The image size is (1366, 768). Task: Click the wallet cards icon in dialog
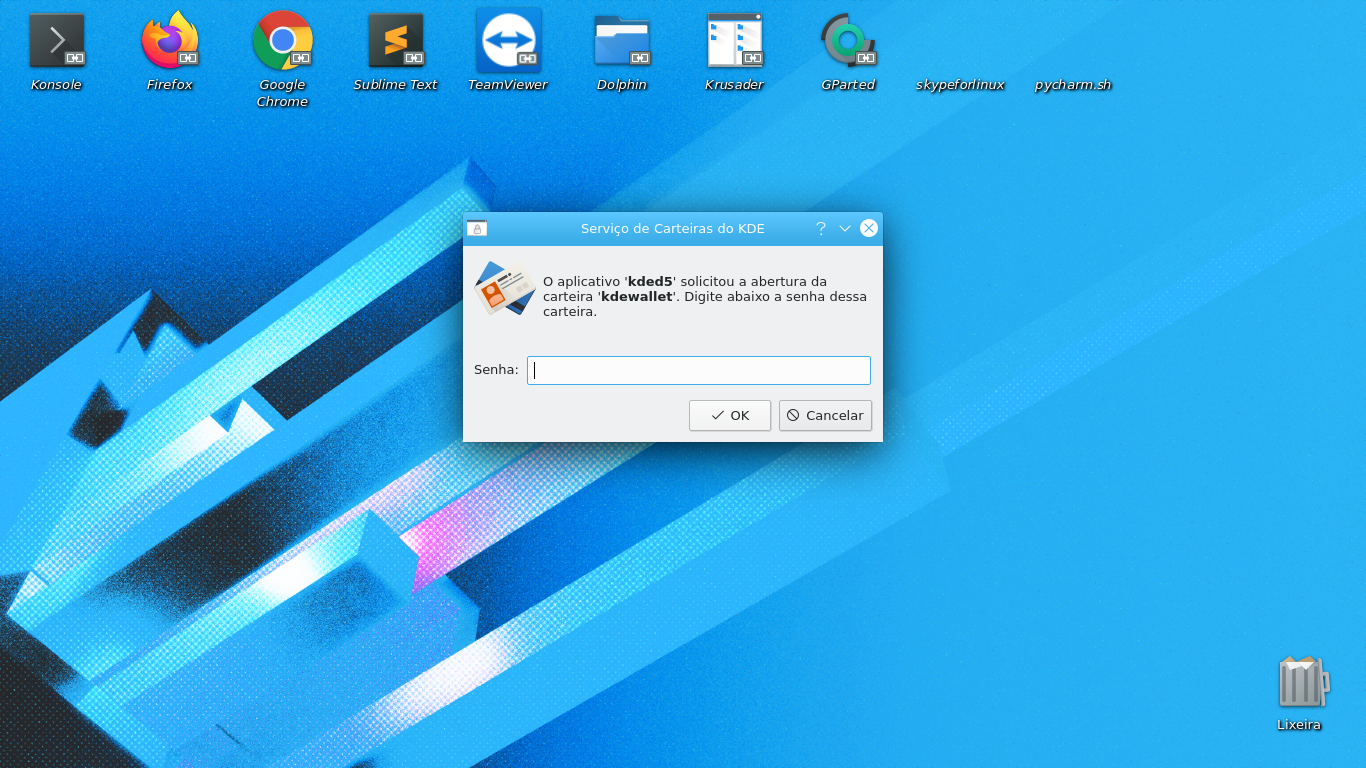click(504, 289)
